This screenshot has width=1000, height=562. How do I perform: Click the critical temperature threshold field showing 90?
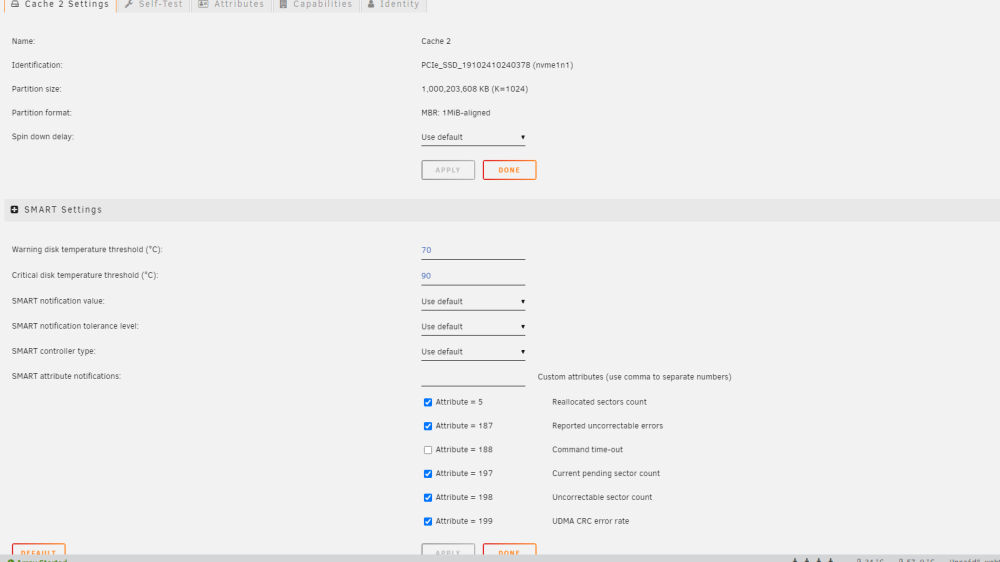(x=473, y=276)
